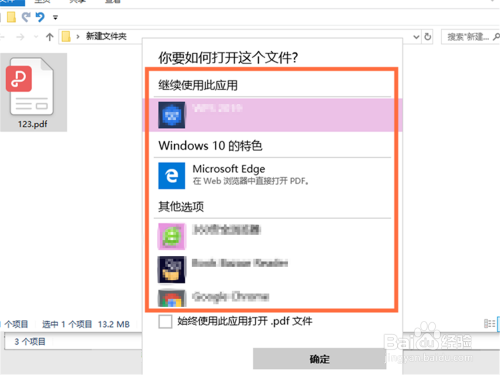Open the quick access toolbar customize dropdown

point(55,17)
